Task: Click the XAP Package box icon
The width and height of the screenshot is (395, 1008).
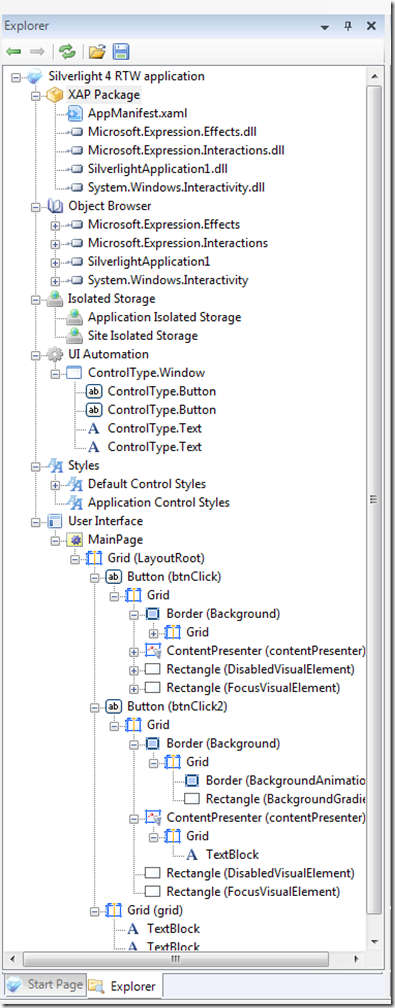Action: coord(56,95)
